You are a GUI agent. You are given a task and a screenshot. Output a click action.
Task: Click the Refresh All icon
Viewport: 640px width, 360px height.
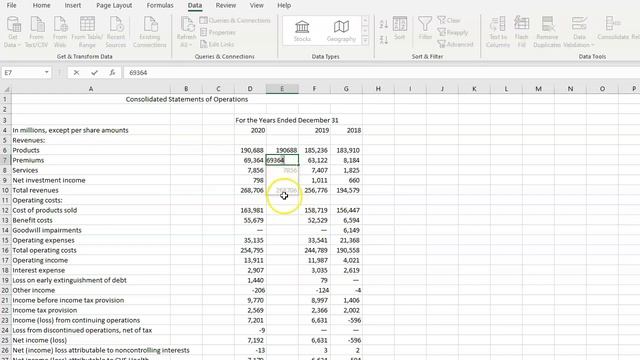187,32
